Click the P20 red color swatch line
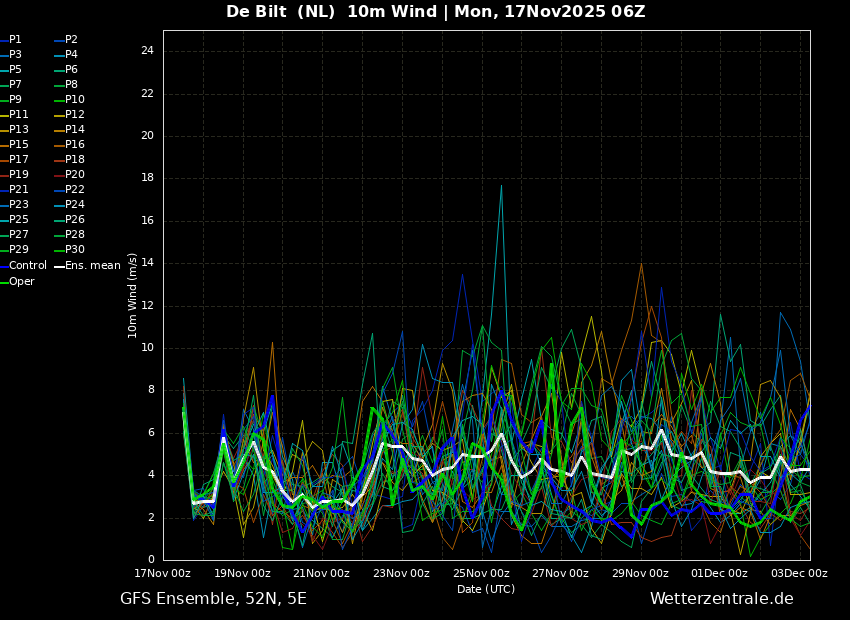 pyautogui.click(x=59, y=175)
